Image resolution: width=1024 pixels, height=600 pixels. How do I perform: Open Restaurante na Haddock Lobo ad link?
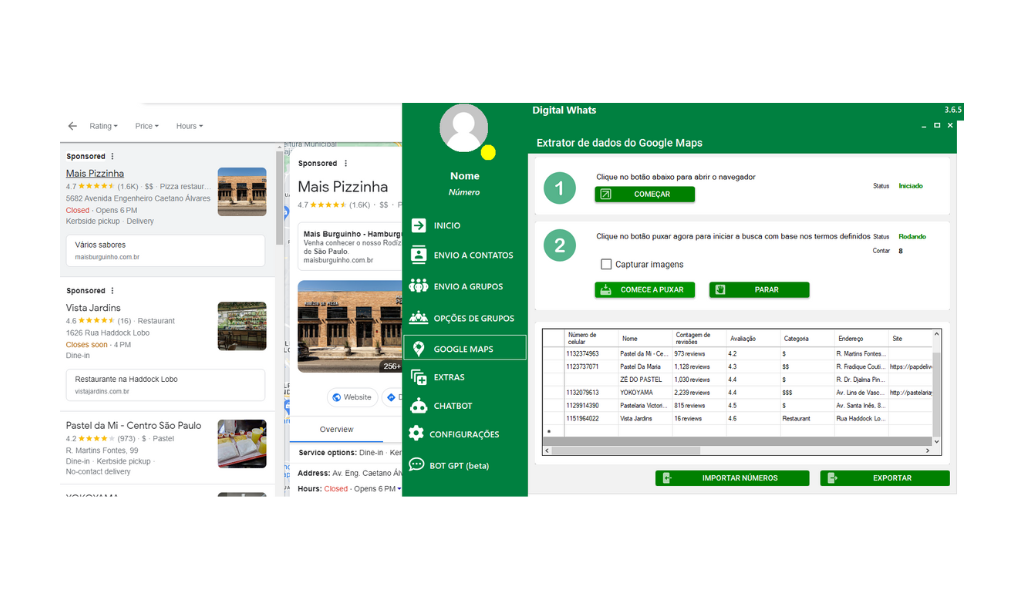[165, 385]
